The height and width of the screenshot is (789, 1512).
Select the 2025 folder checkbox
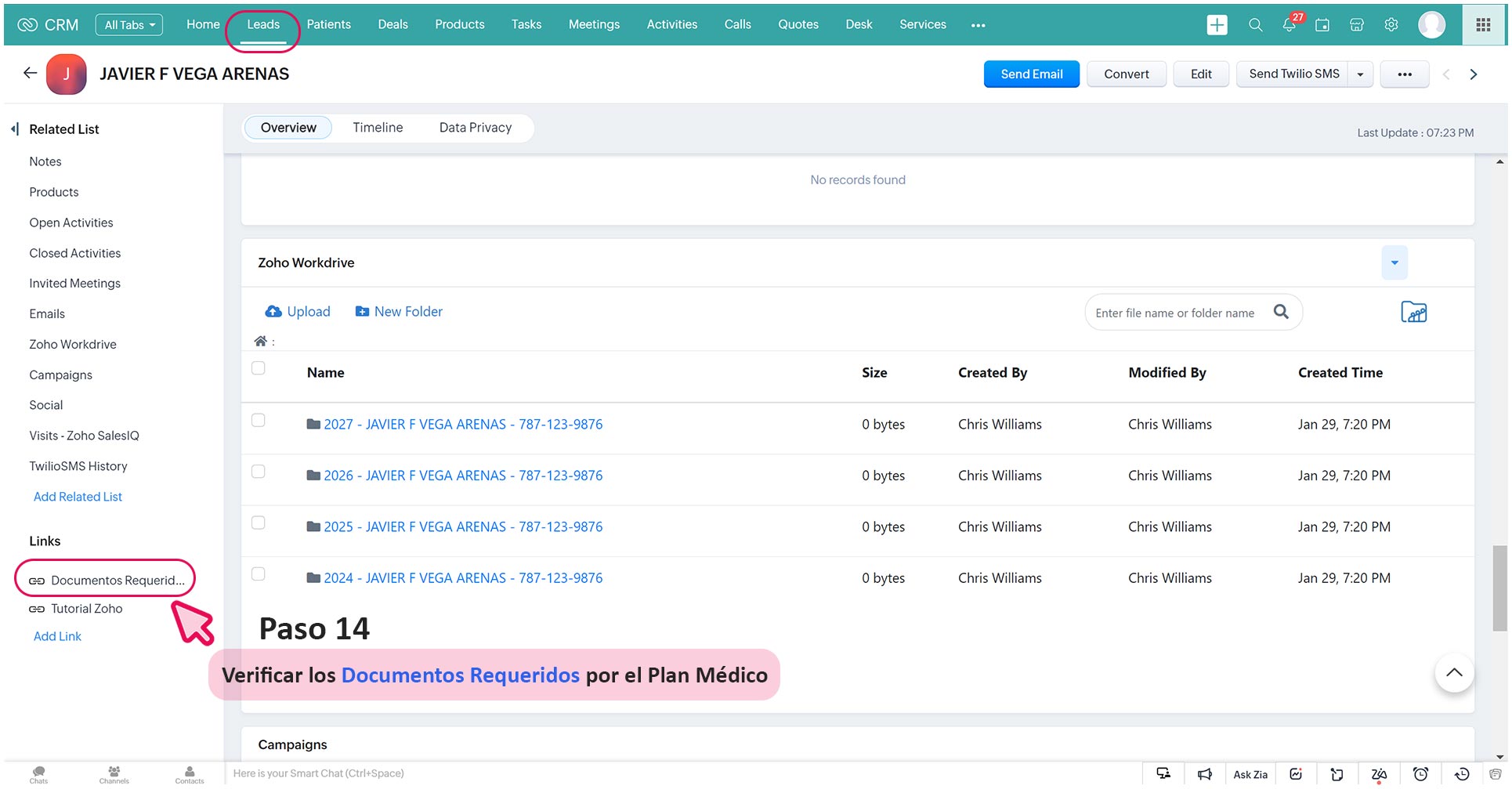point(259,523)
